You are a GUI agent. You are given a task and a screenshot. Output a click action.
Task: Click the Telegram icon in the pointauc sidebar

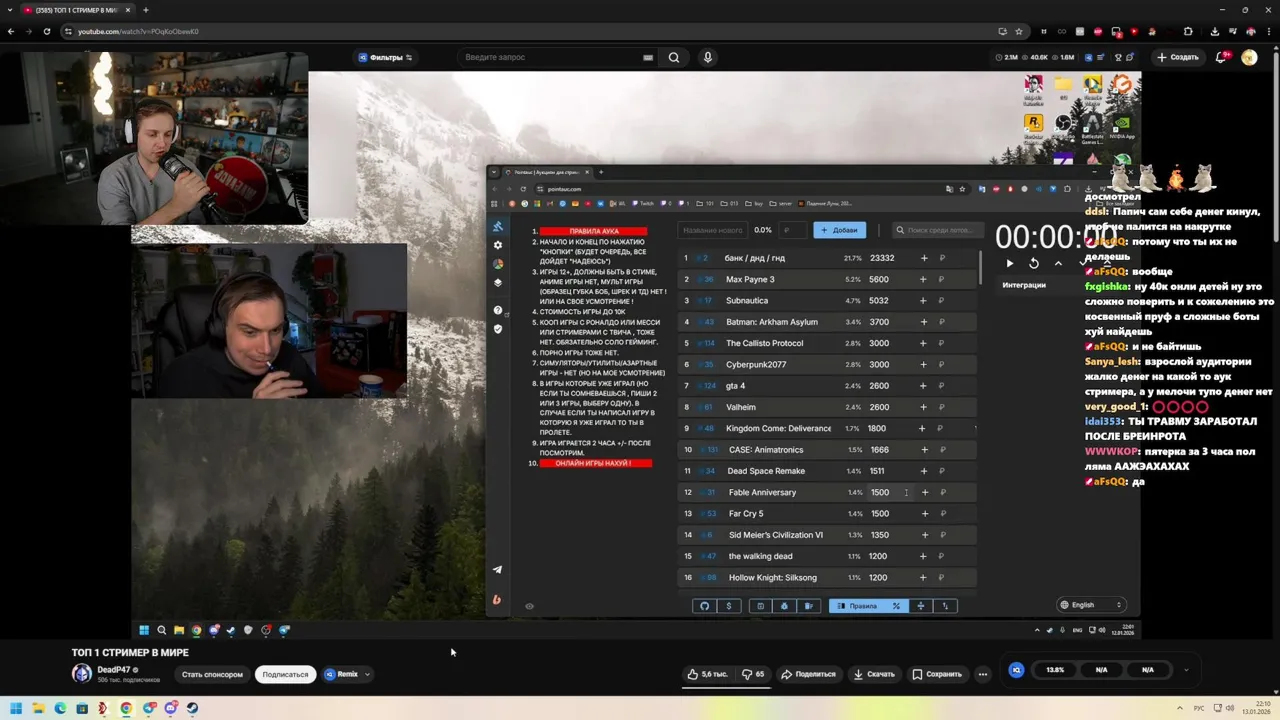497,570
